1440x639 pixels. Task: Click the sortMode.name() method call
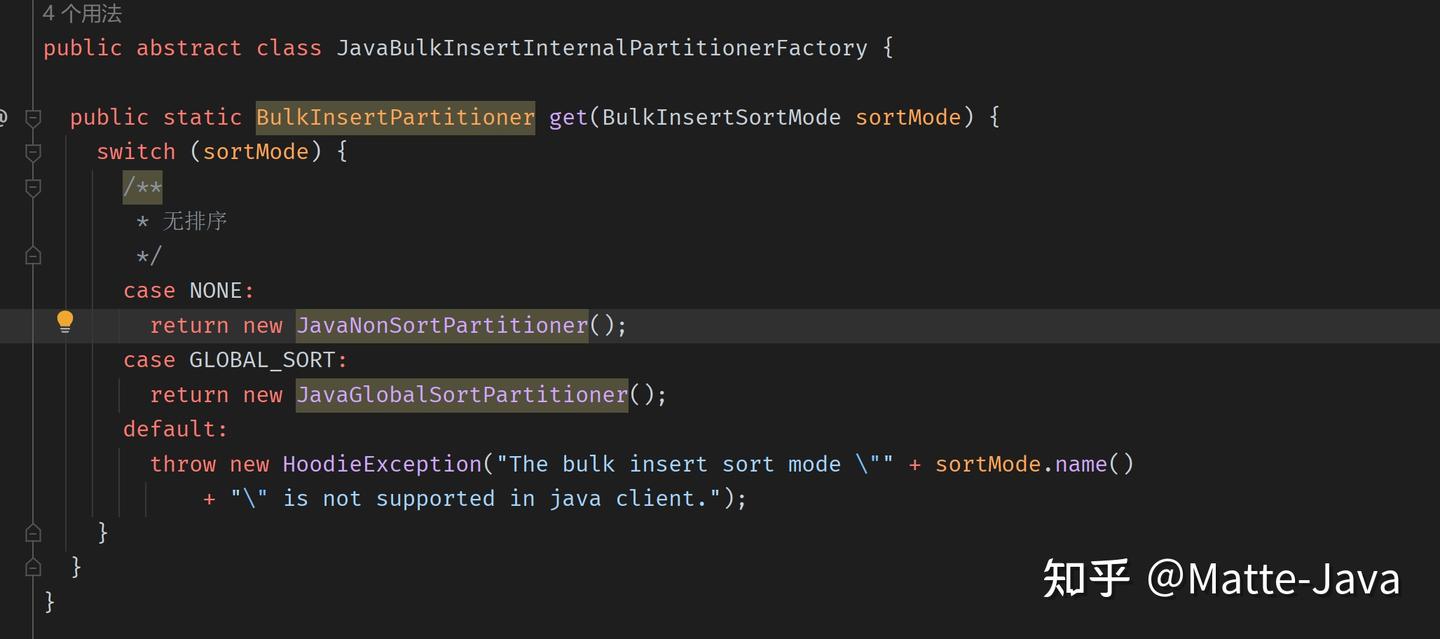point(1035,463)
